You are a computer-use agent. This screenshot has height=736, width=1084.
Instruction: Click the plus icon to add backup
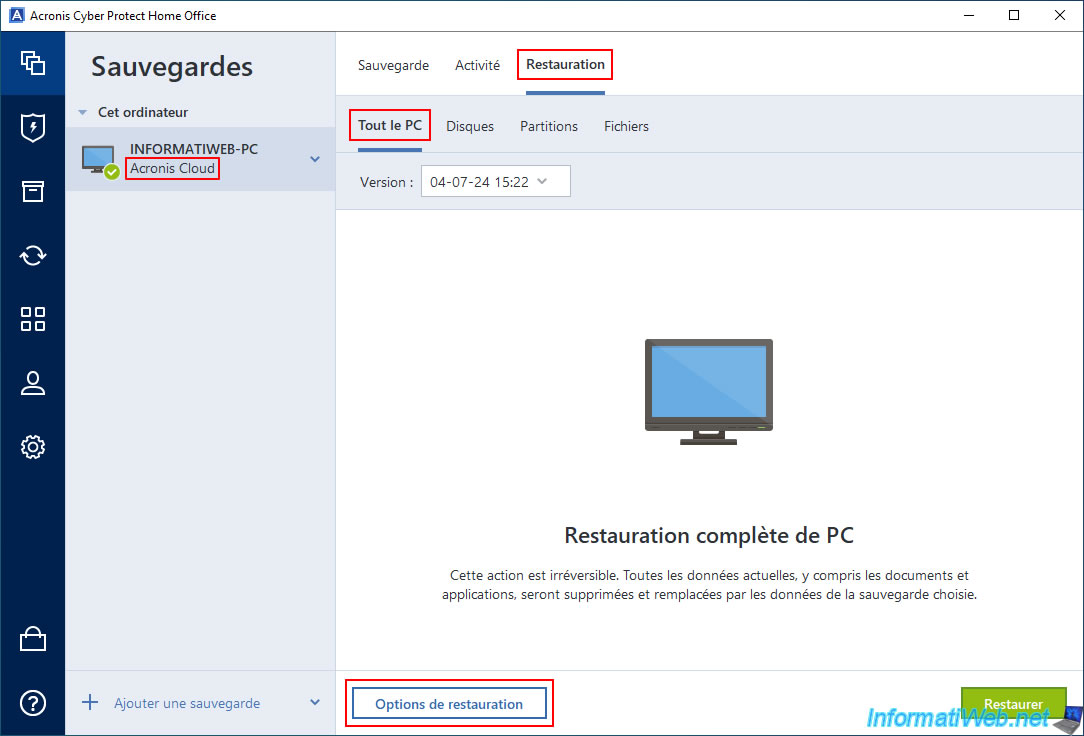90,703
